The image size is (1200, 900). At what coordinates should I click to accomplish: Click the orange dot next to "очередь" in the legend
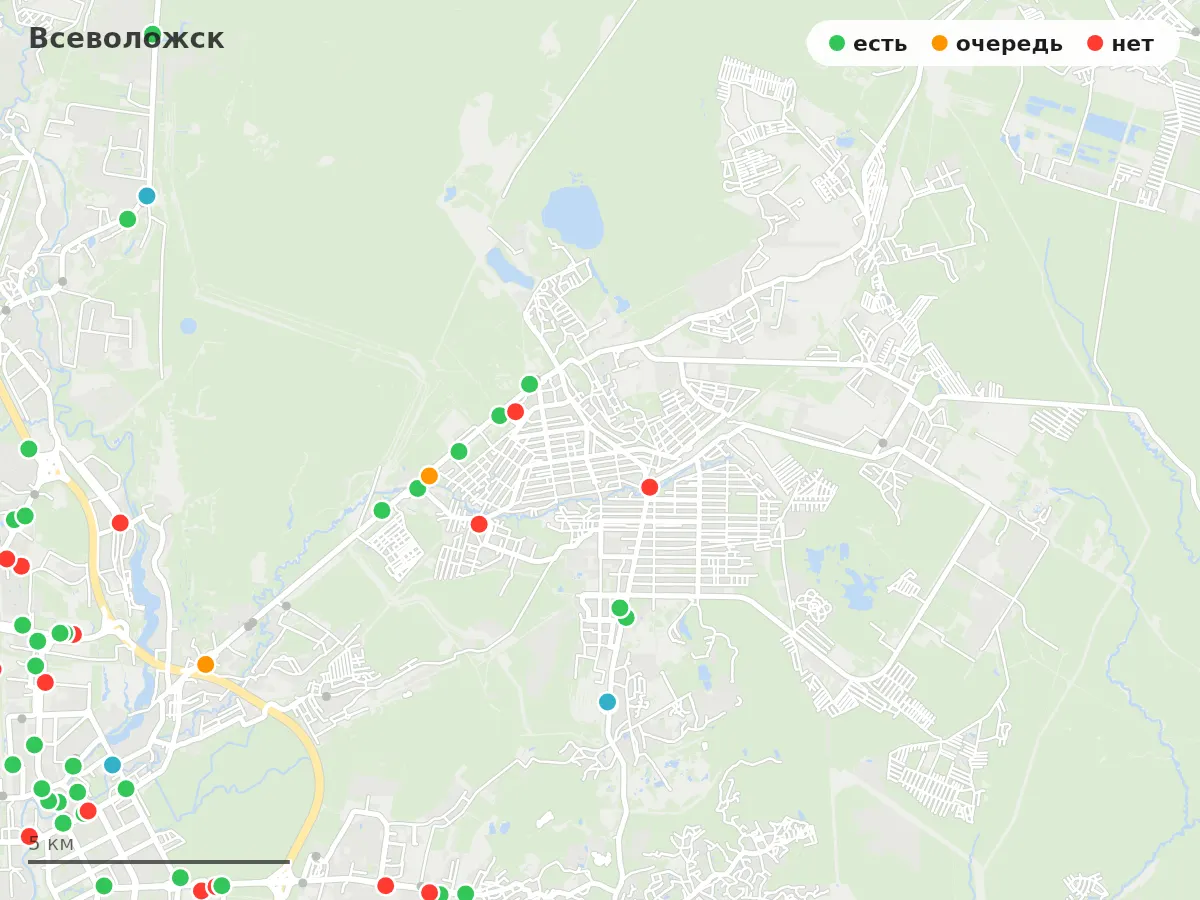coord(940,43)
